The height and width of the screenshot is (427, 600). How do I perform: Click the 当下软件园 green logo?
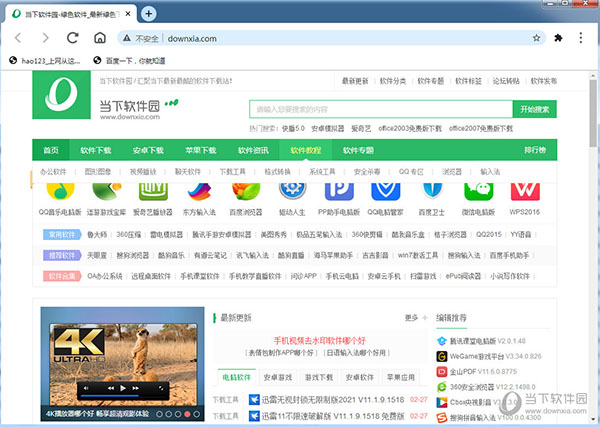[62, 95]
